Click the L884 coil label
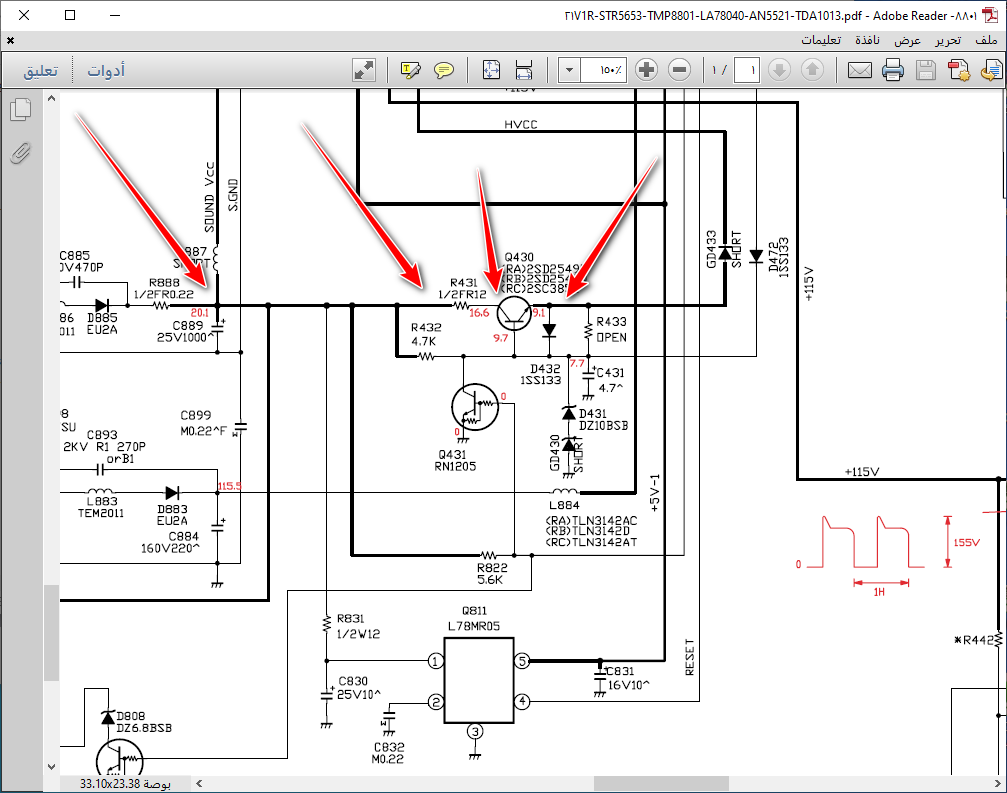Screen dimensions: 1007x793 tap(565, 505)
